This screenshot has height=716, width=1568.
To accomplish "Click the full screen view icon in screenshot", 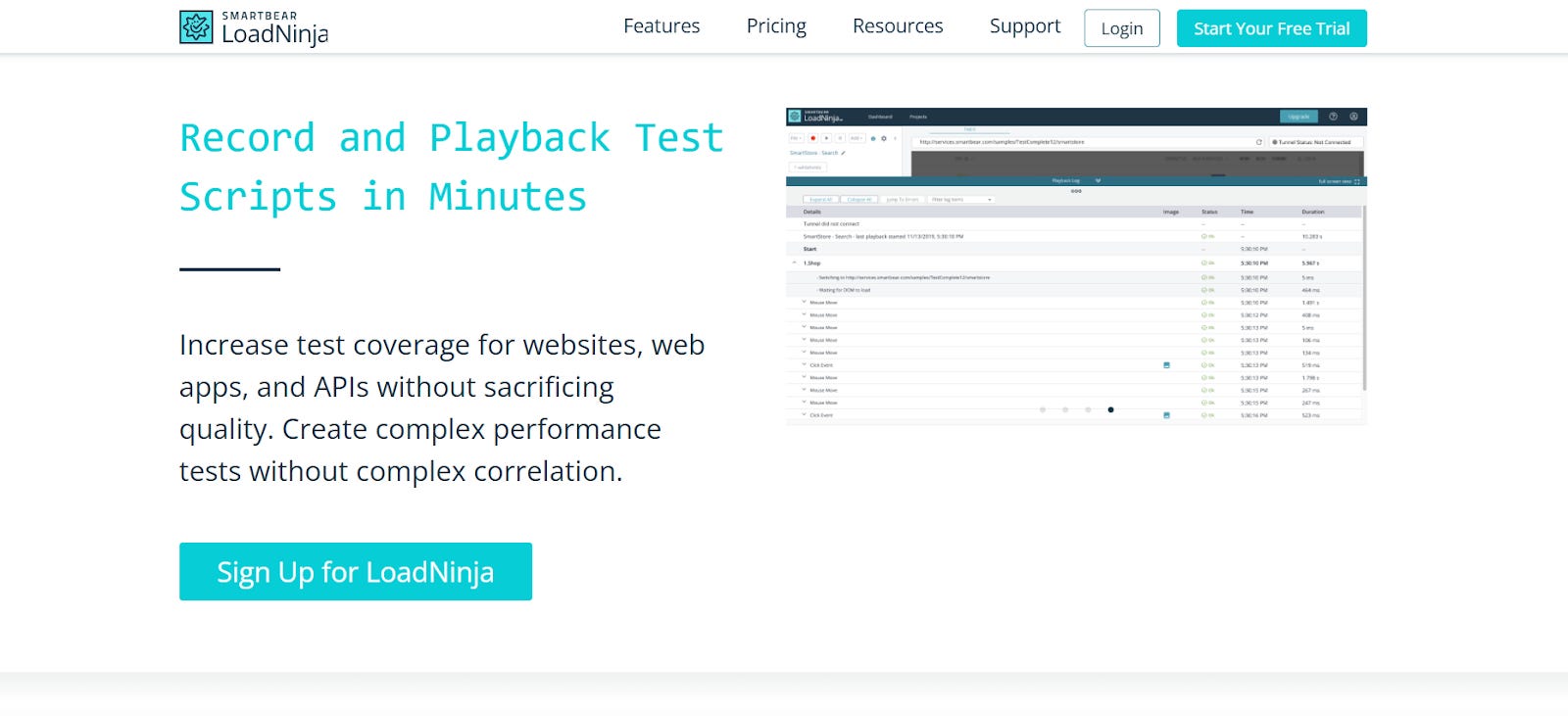I will (x=1357, y=181).
